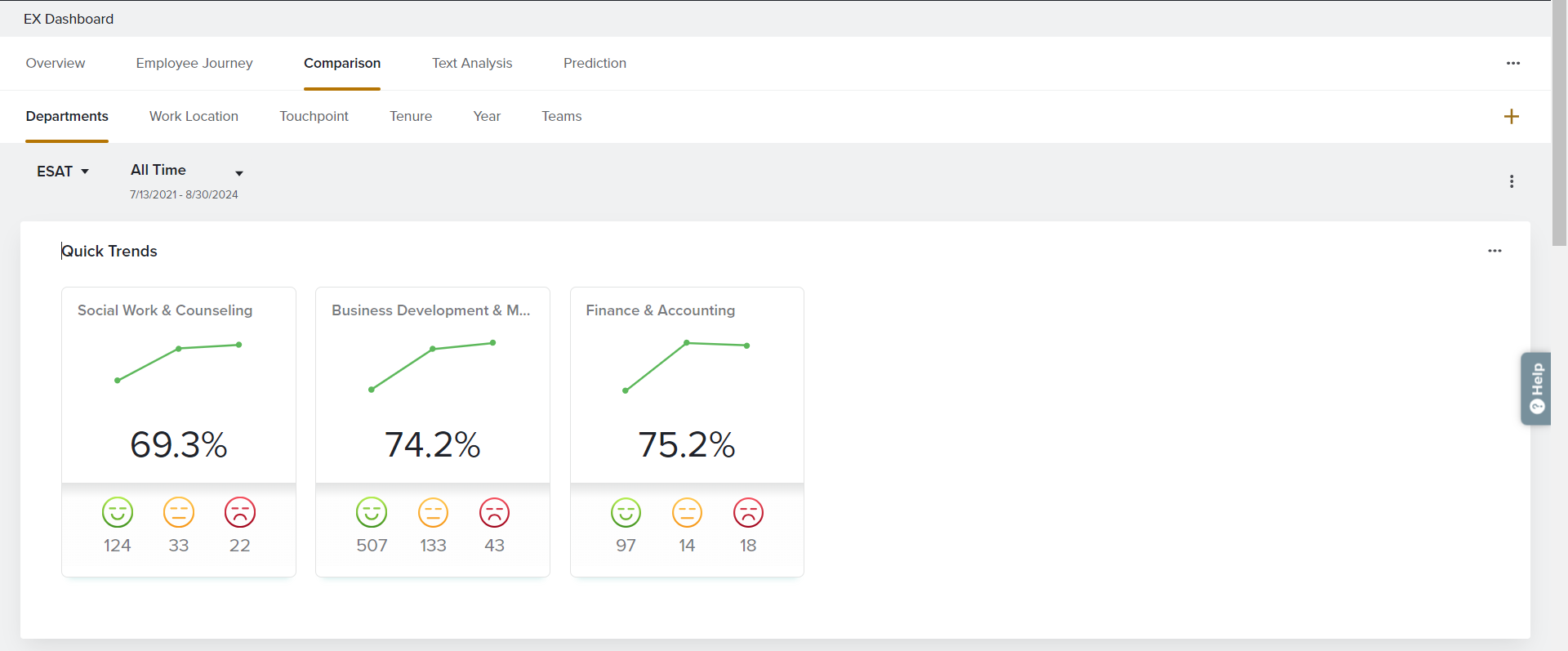Screen dimensions: 1568x651
Task: Expand the ESAT metric dropdown
Action: pyautogui.click(x=63, y=172)
